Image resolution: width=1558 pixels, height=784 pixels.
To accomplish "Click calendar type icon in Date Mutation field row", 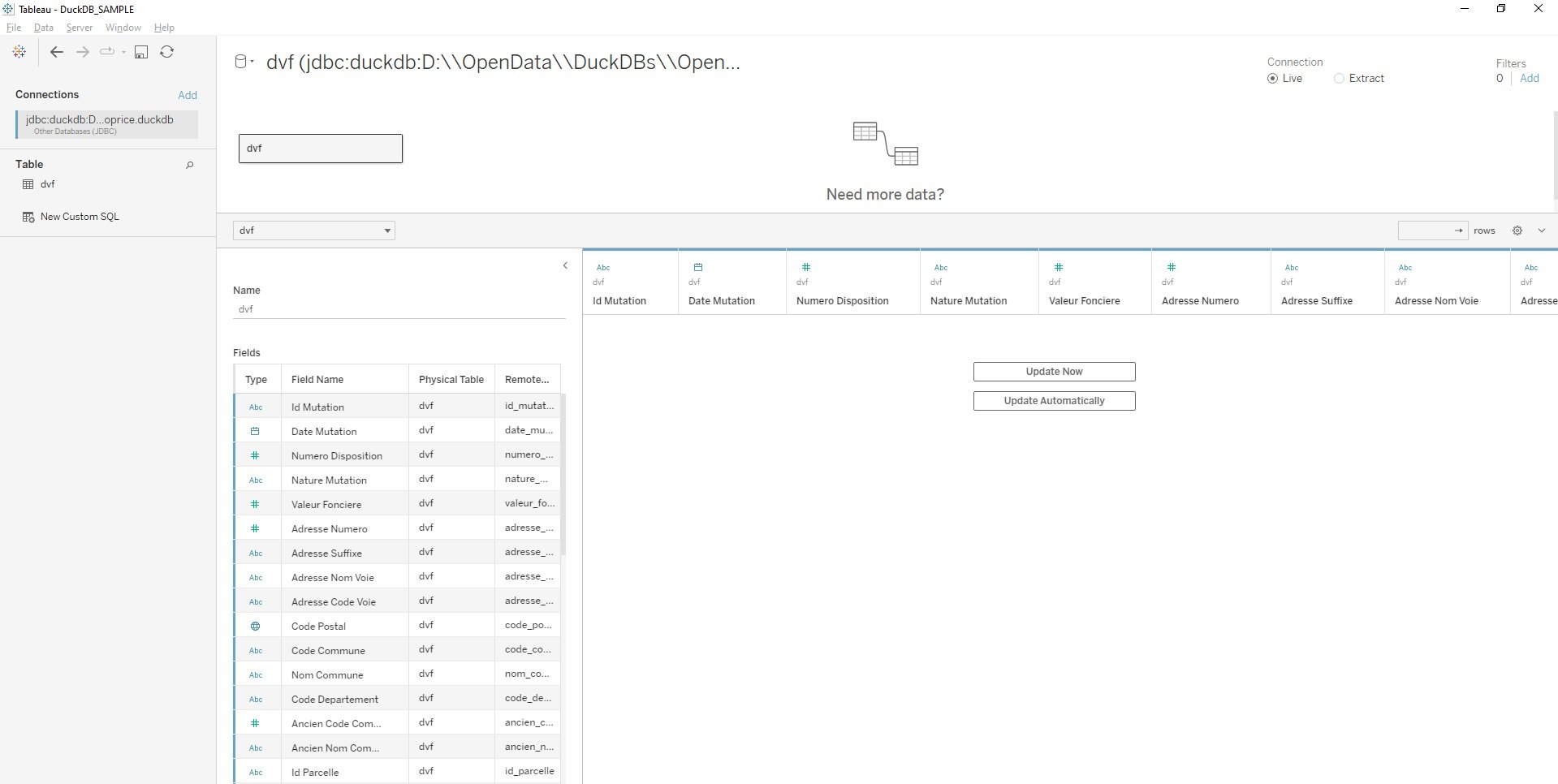I will click(255, 431).
